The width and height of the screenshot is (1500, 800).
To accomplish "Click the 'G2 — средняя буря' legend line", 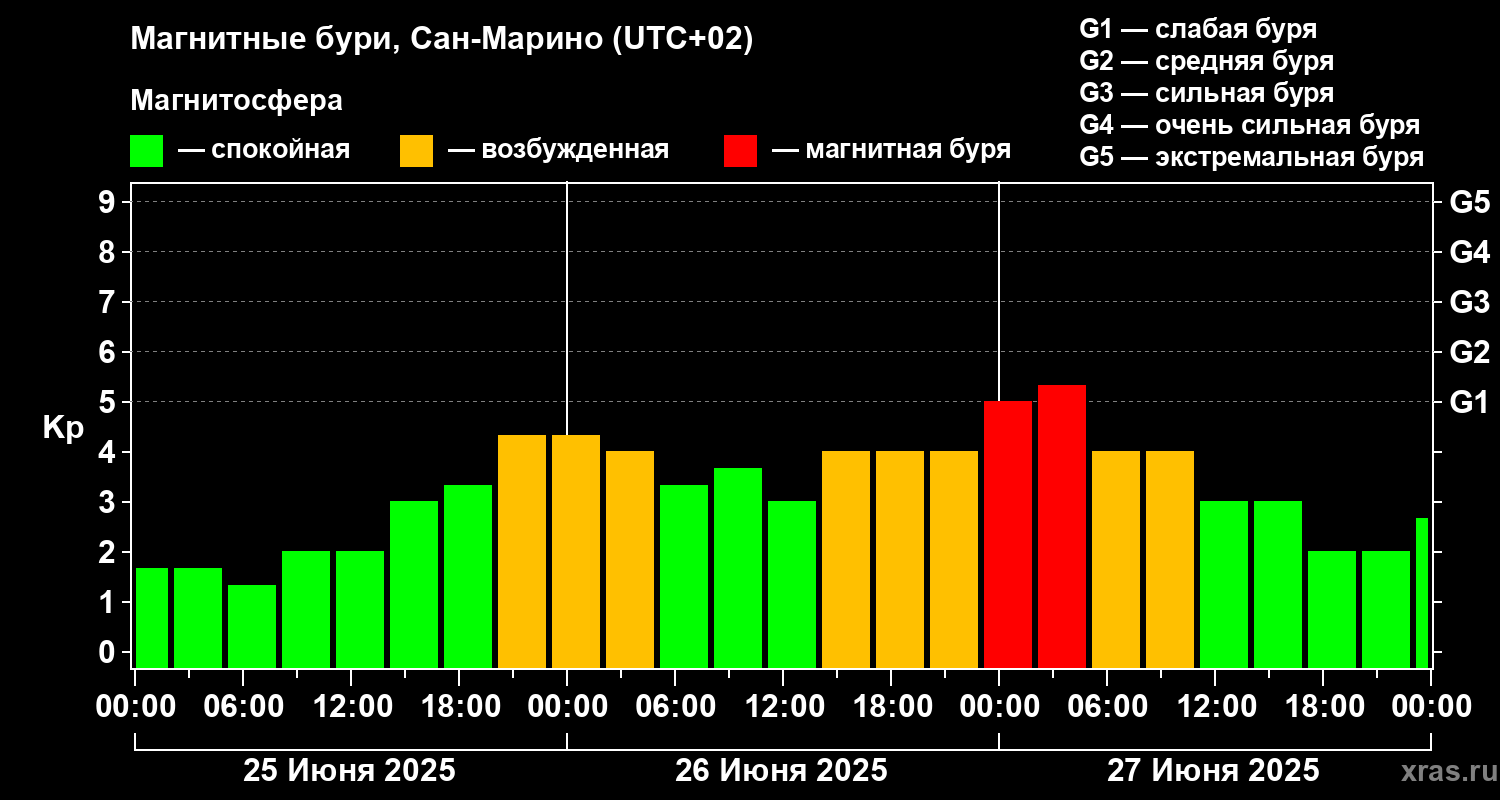I will [1206, 61].
